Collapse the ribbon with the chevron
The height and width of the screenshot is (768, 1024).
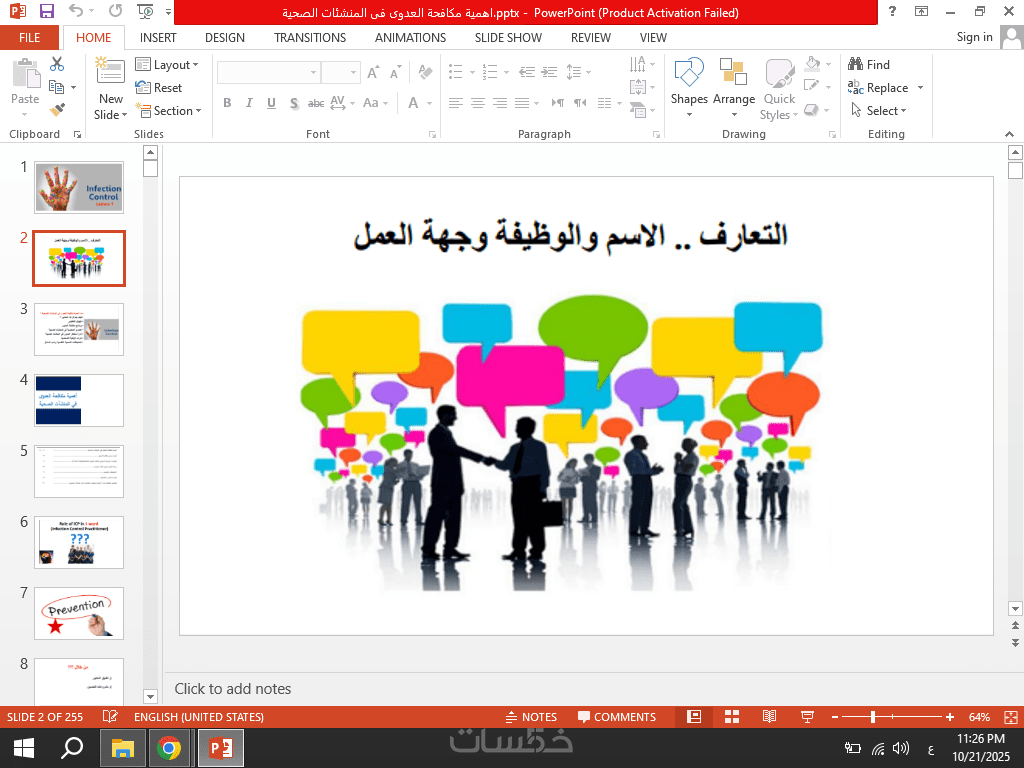click(1010, 134)
